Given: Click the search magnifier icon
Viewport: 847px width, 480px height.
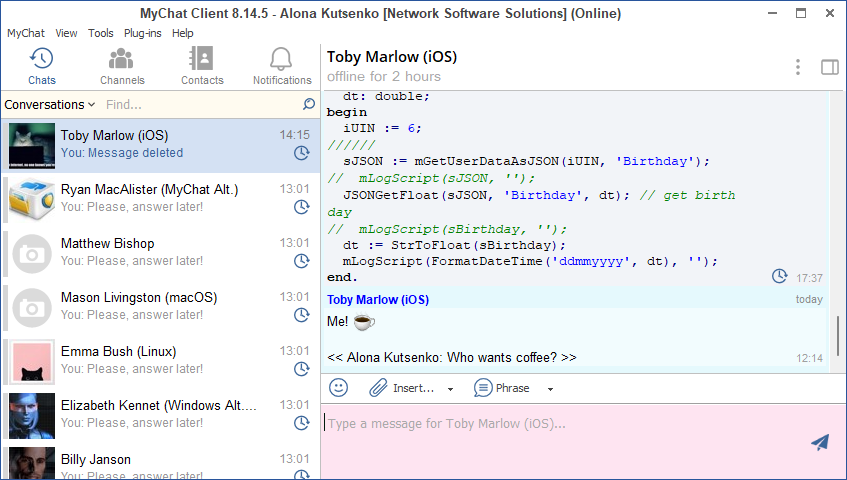Looking at the screenshot, I should coord(308,104).
